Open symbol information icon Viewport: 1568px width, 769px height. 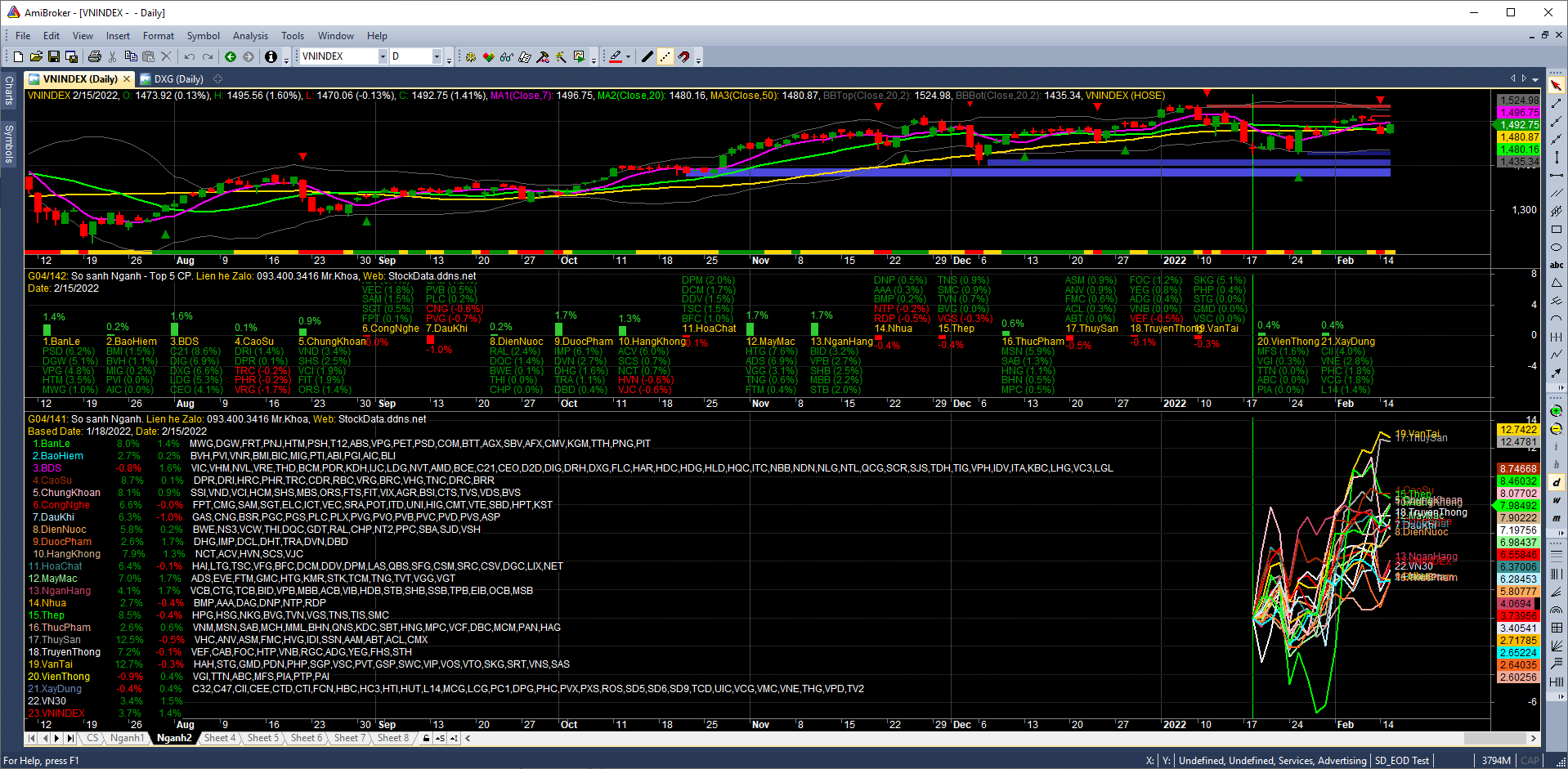point(271,56)
